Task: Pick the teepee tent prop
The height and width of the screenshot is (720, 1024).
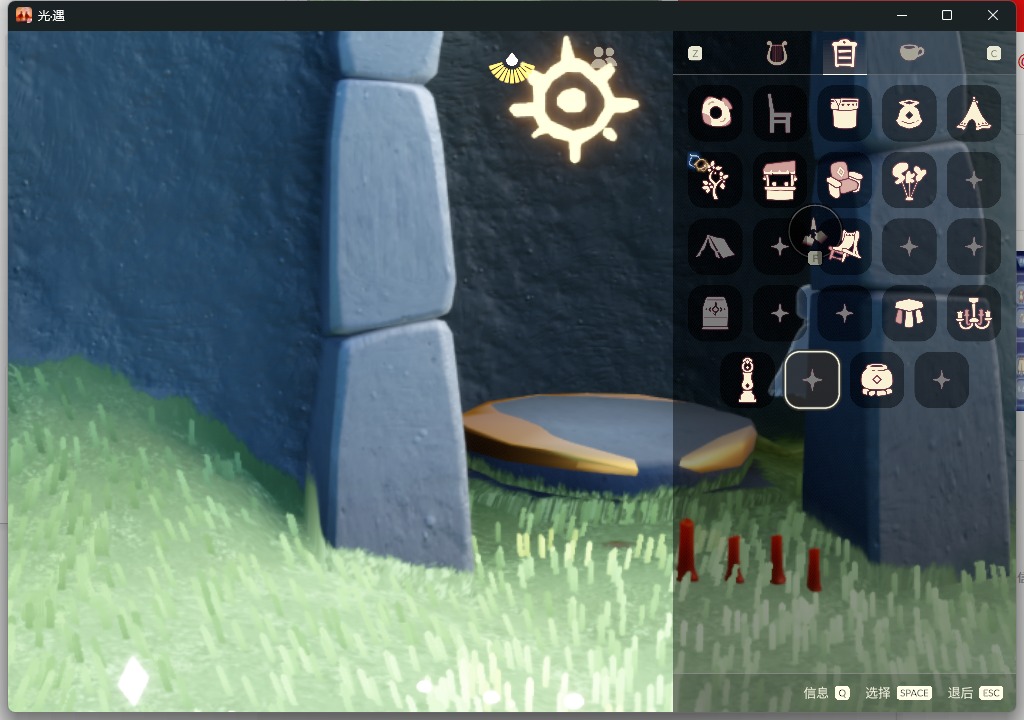Action: coord(974,113)
